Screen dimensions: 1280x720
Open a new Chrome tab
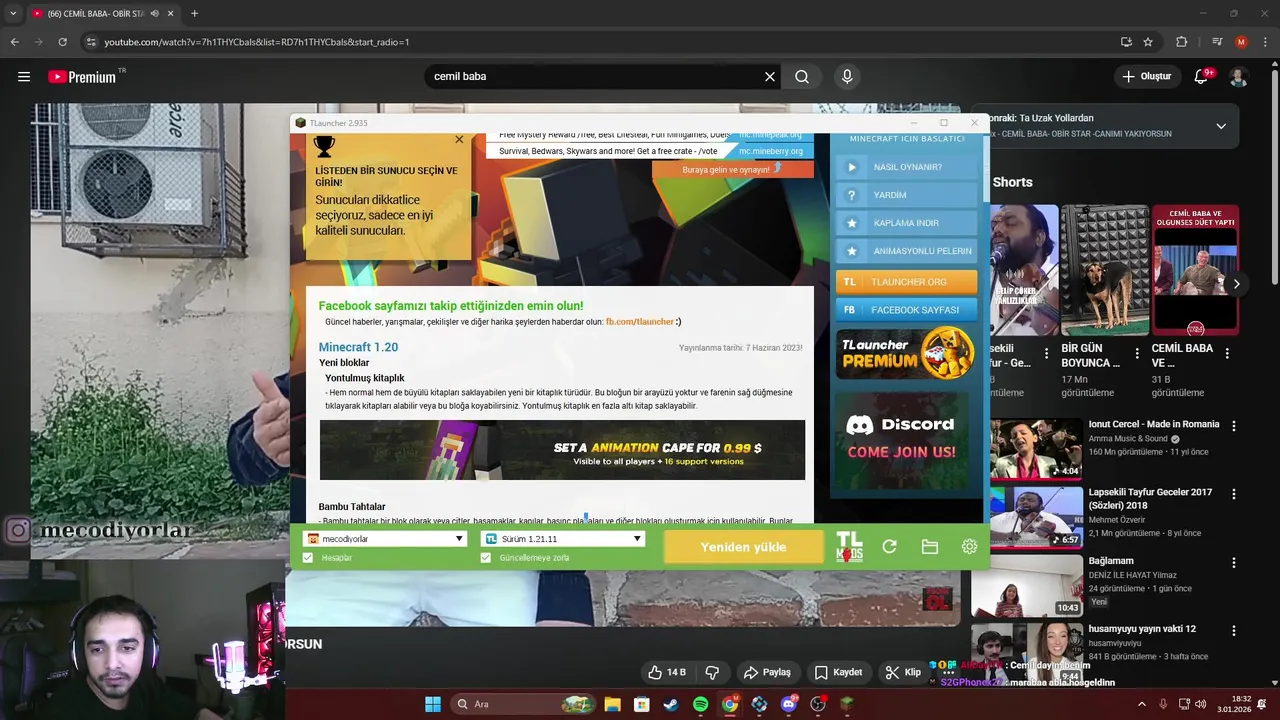click(x=194, y=14)
